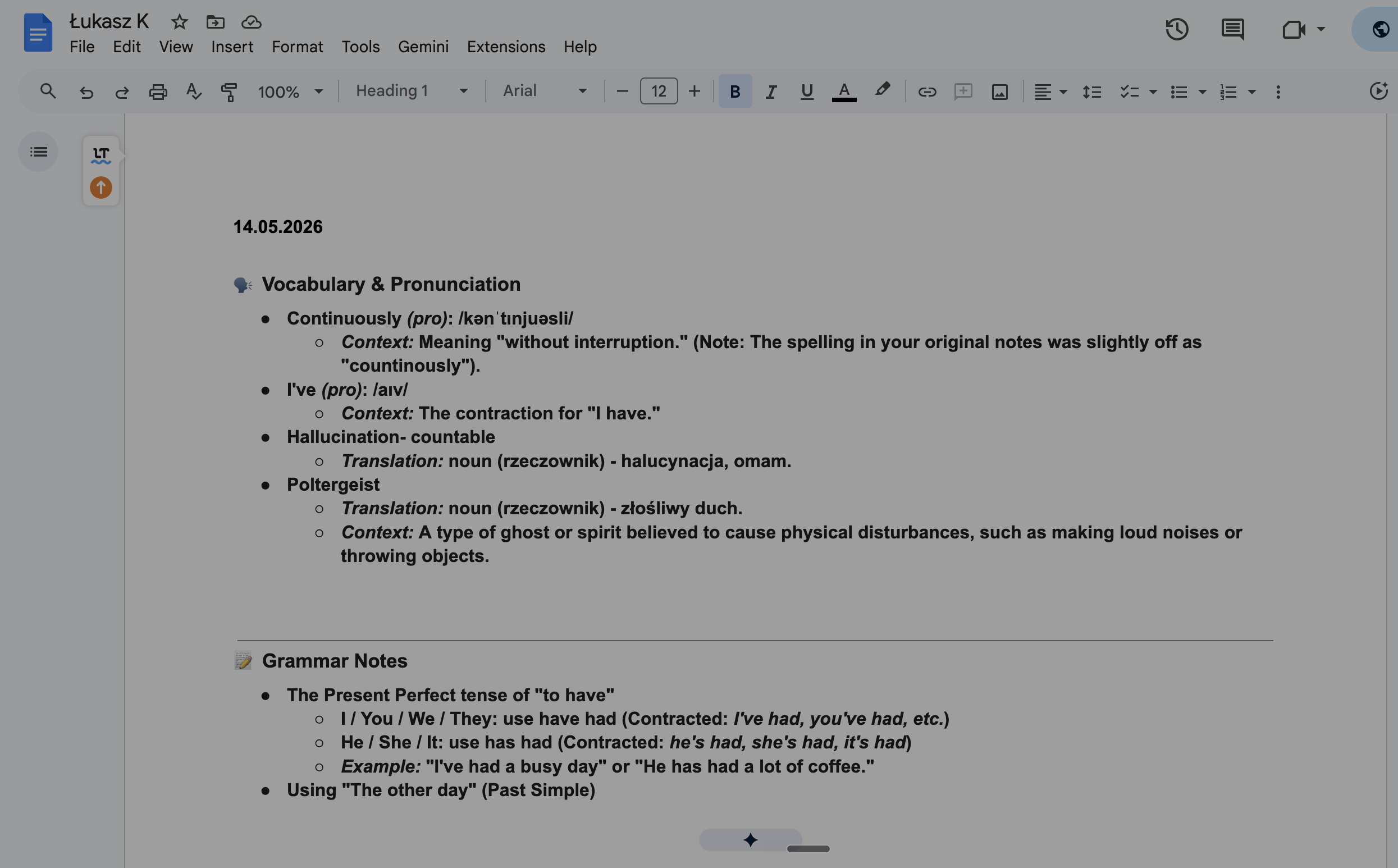Undo the last action
The height and width of the screenshot is (868, 1398).
coord(86,92)
